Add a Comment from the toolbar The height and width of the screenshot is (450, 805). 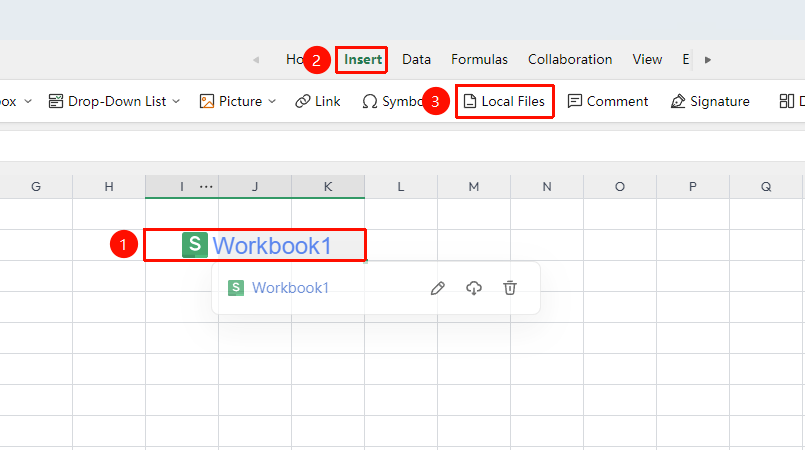pos(608,102)
